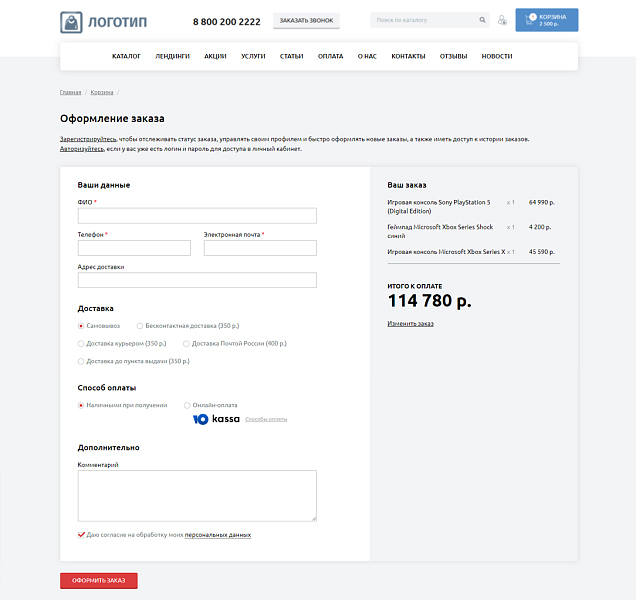The width and height of the screenshot is (636, 600).
Task: Go to the Контакты menu item
Action: tap(408, 56)
